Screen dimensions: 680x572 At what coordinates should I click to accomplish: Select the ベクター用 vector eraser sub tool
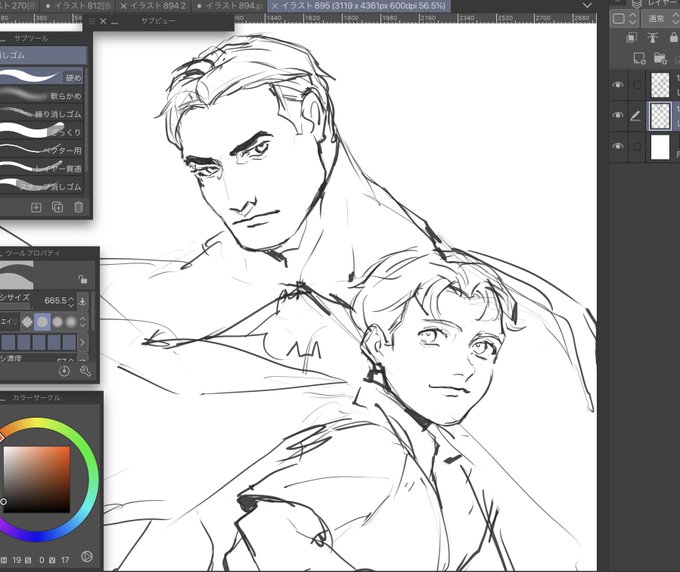point(41,150)
